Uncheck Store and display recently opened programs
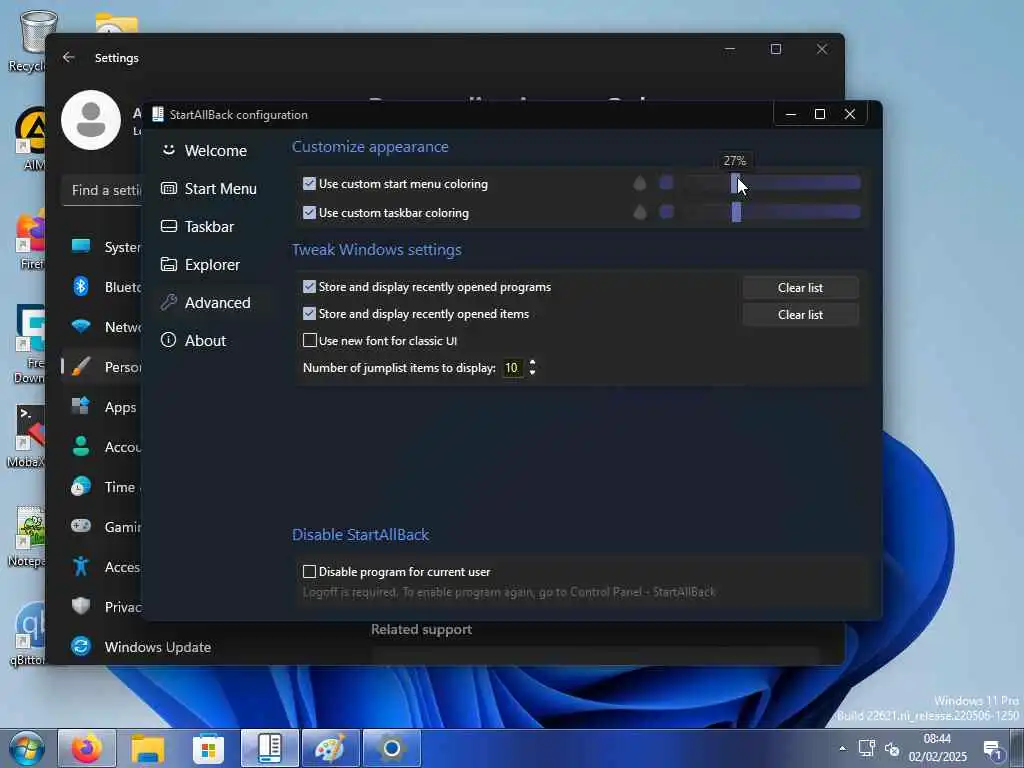 tap(310, 287)
